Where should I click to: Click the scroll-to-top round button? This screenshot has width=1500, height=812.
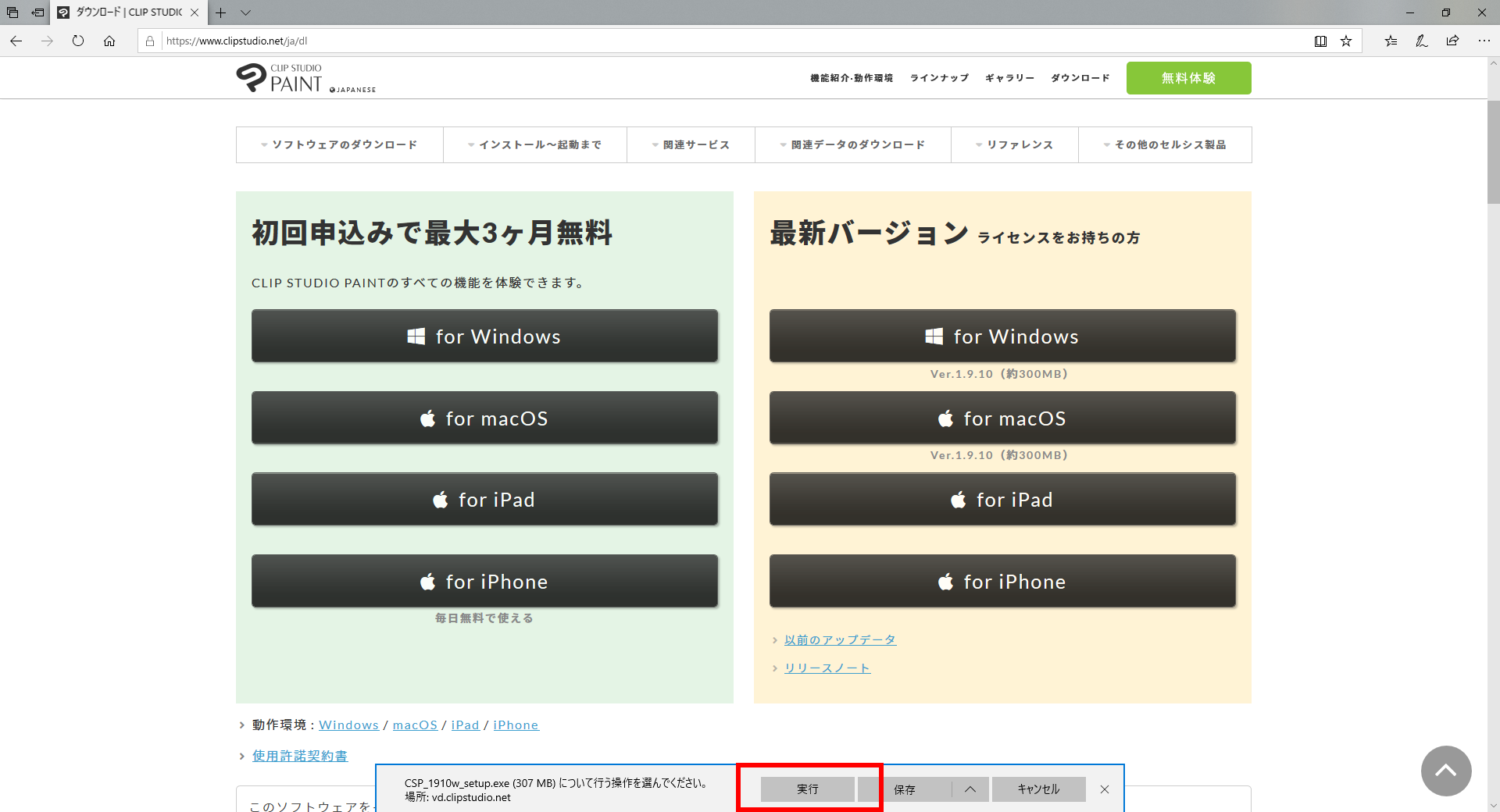[1446, 771]
